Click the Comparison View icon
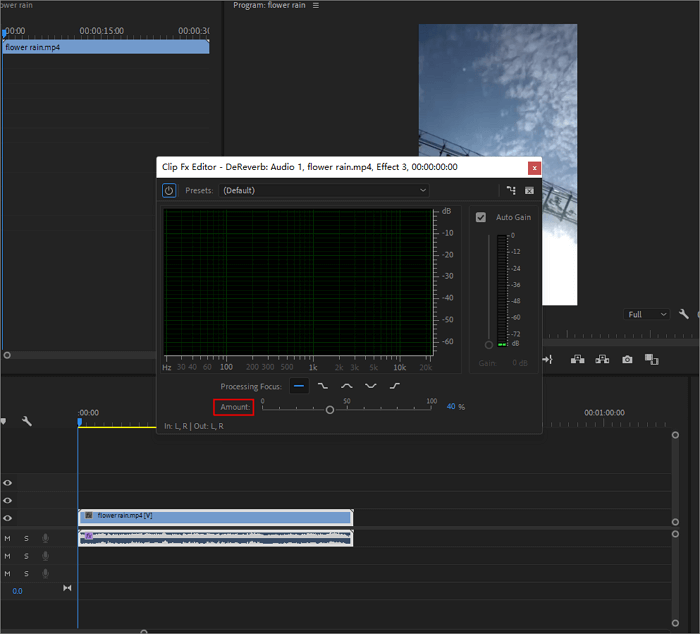The width and height of the screenshot is (700, 634). click(652, 359)
